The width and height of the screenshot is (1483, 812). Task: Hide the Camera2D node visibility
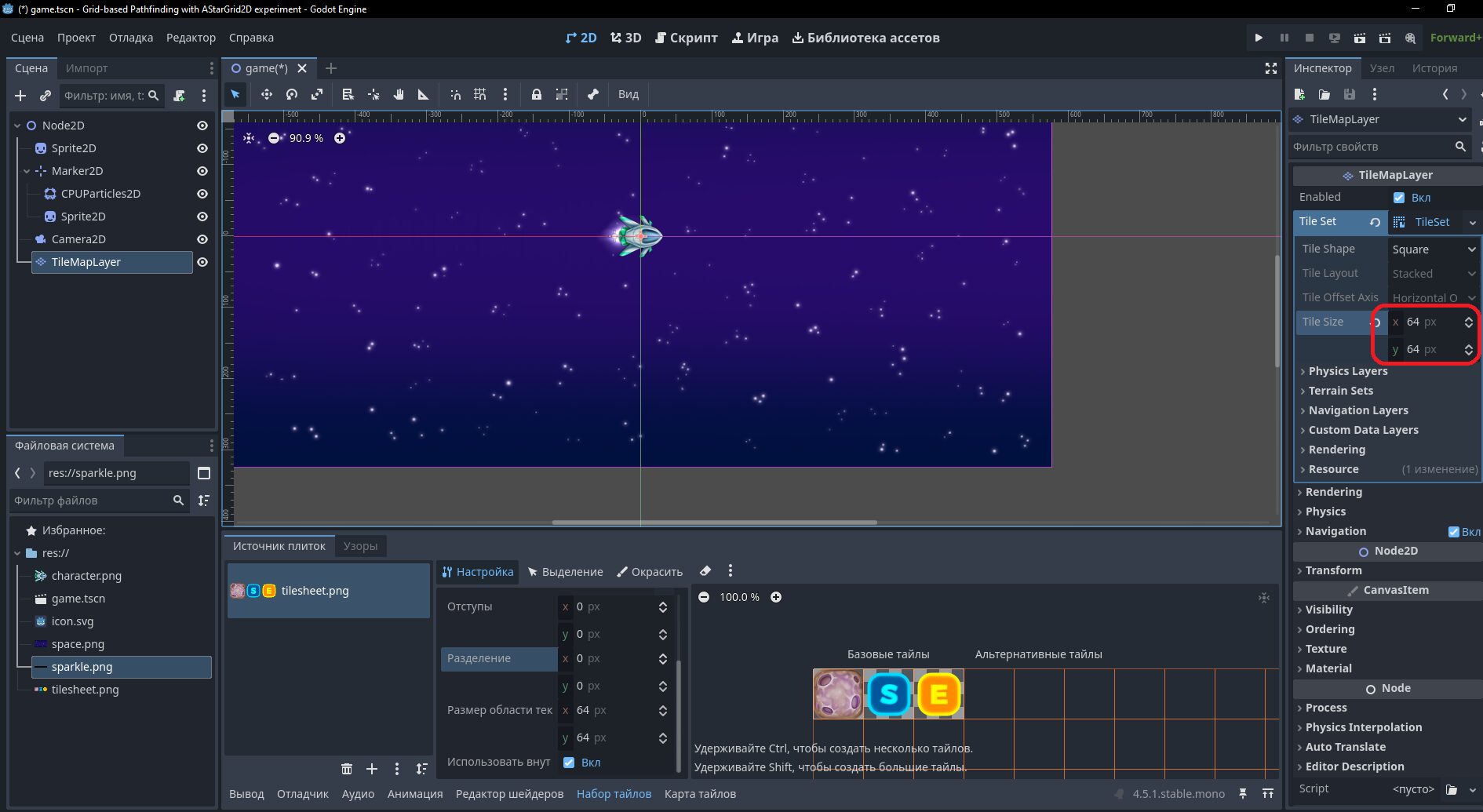pos(202,239)
